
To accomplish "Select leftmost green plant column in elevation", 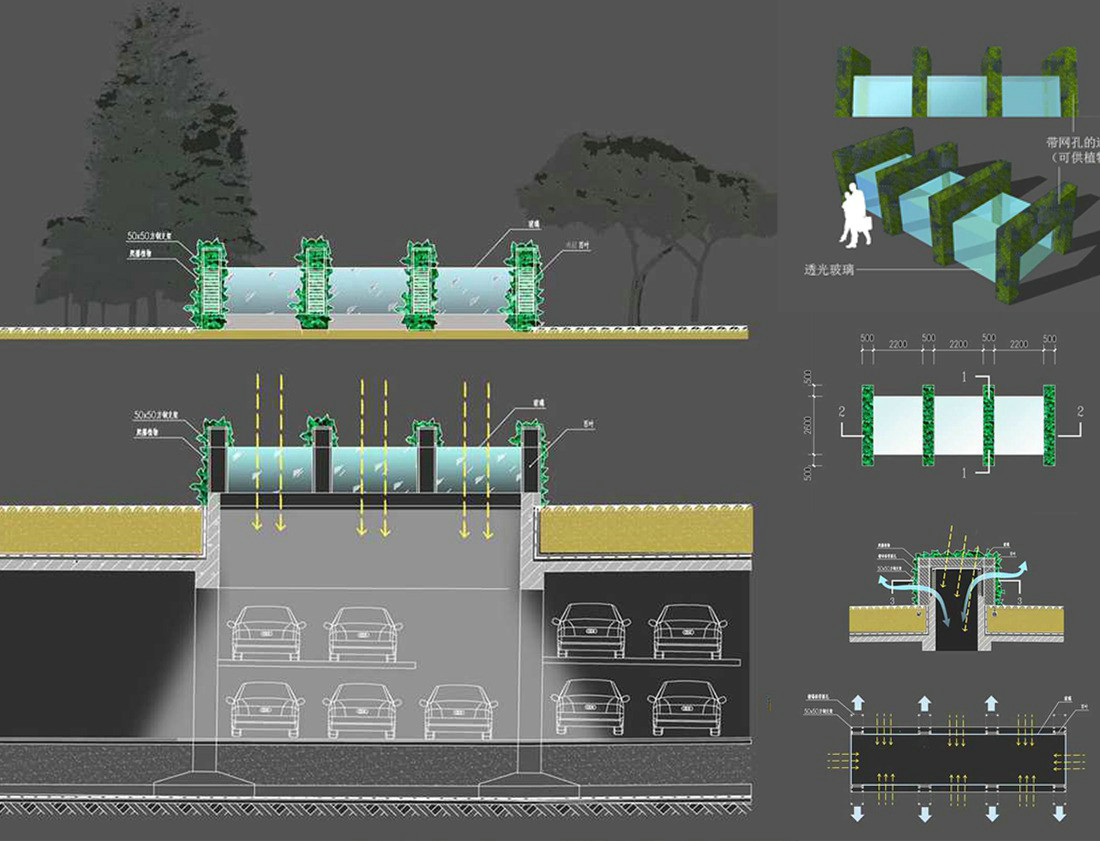I will tap(211, 283).
